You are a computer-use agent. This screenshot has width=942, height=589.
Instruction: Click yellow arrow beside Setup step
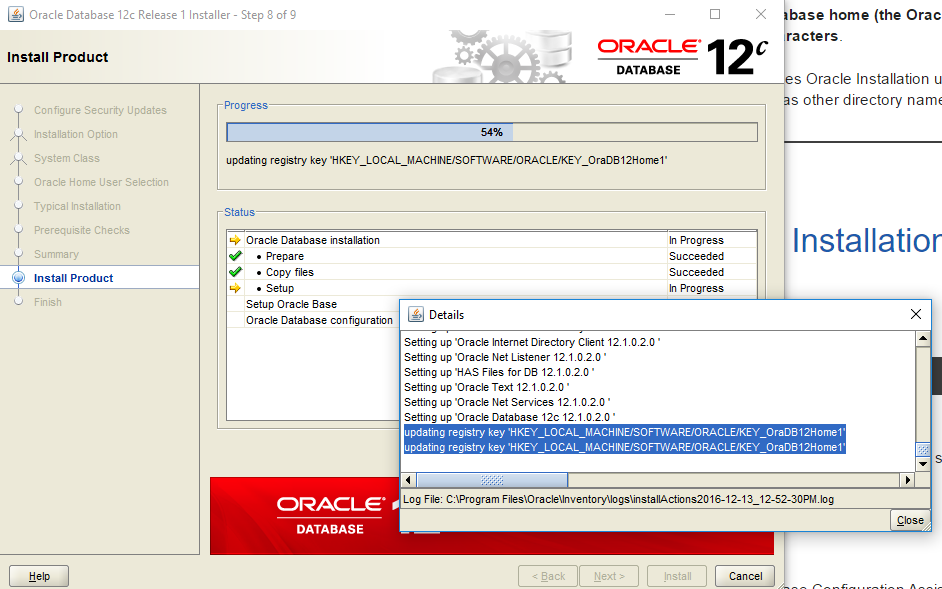click(235, 288)
